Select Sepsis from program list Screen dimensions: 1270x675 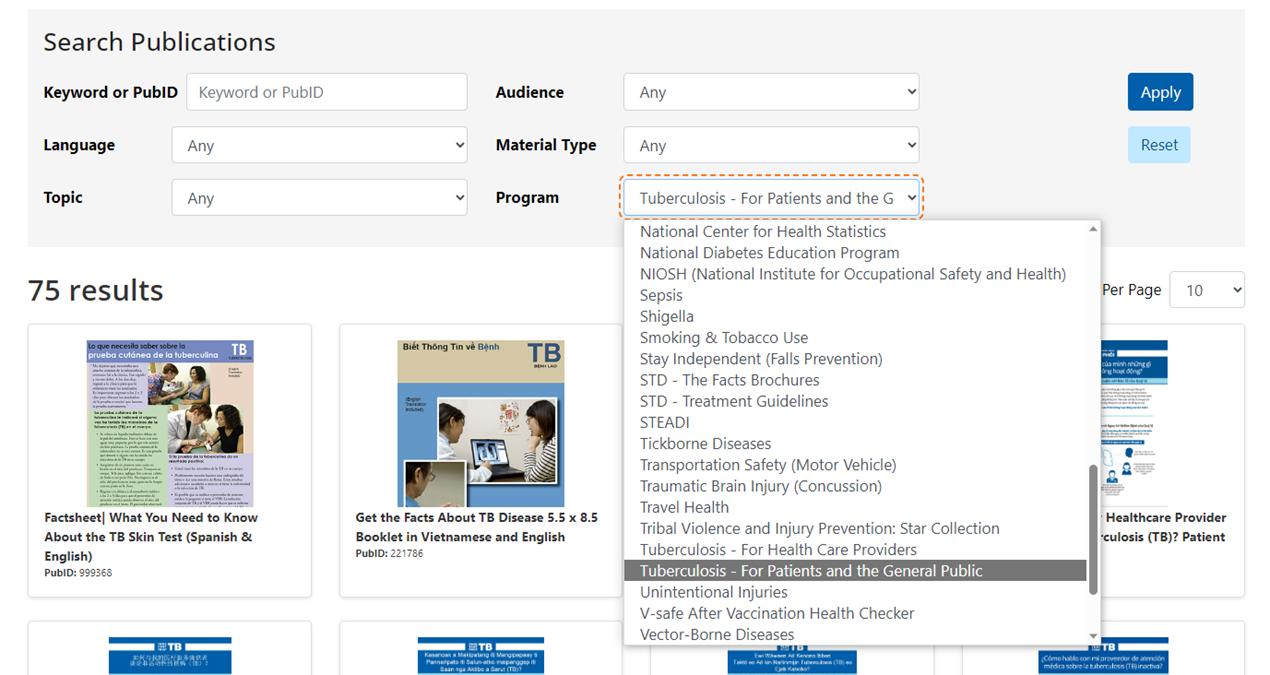click(x=855, y=295)
